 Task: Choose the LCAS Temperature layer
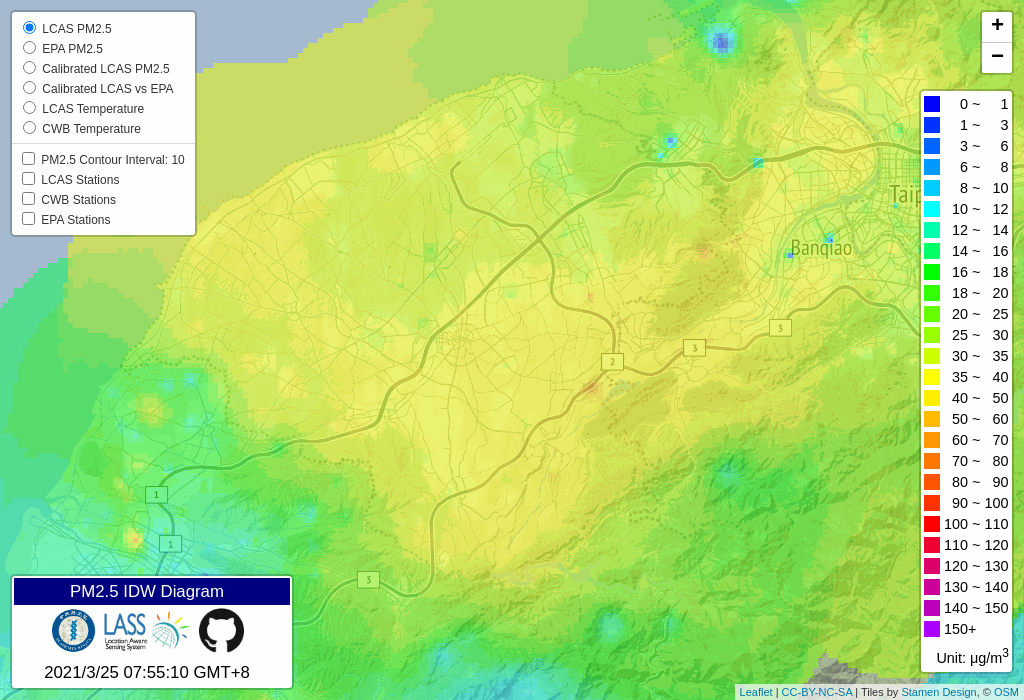tap(30, 108)
